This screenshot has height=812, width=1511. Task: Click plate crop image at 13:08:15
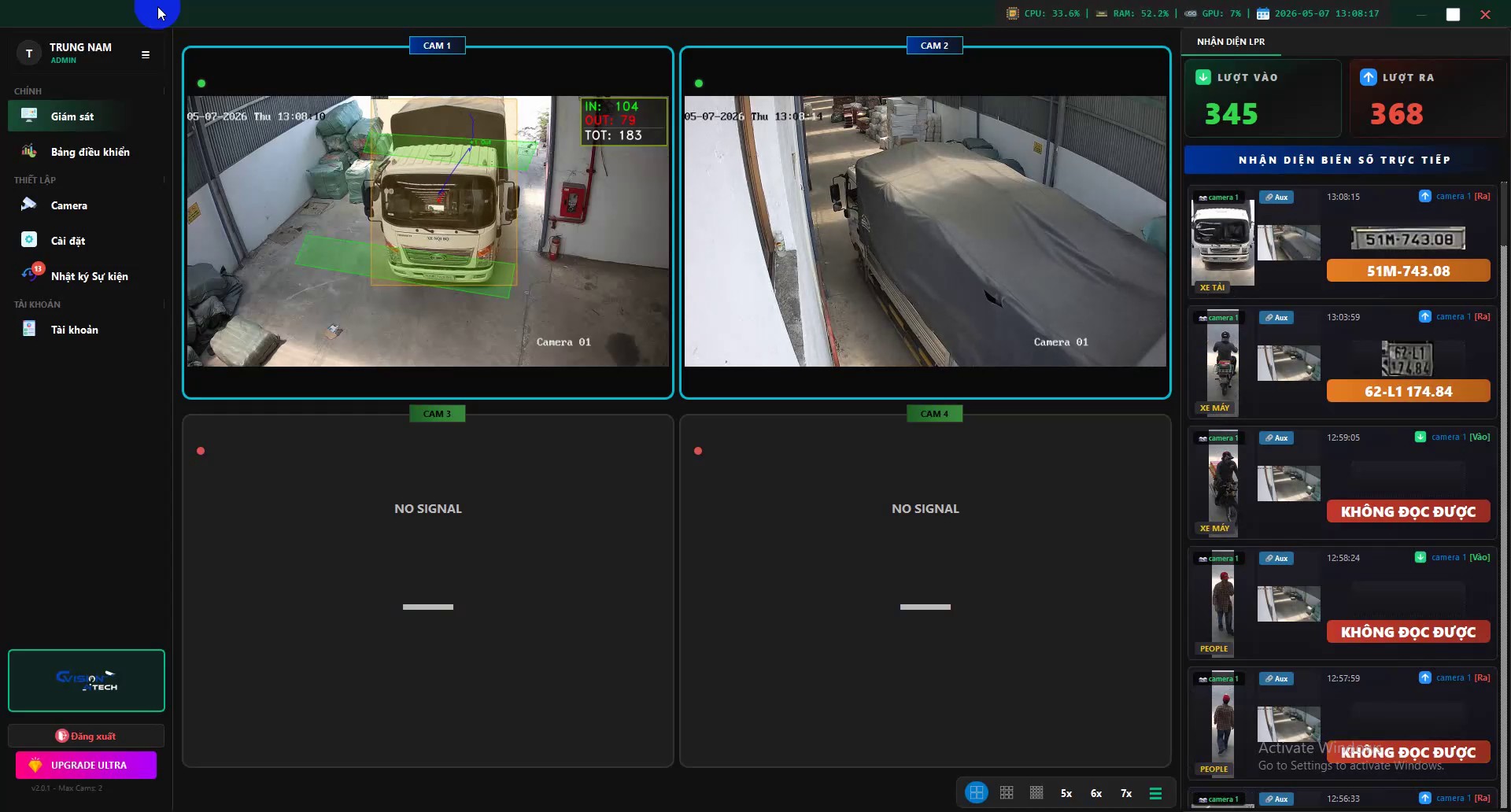1408,238
